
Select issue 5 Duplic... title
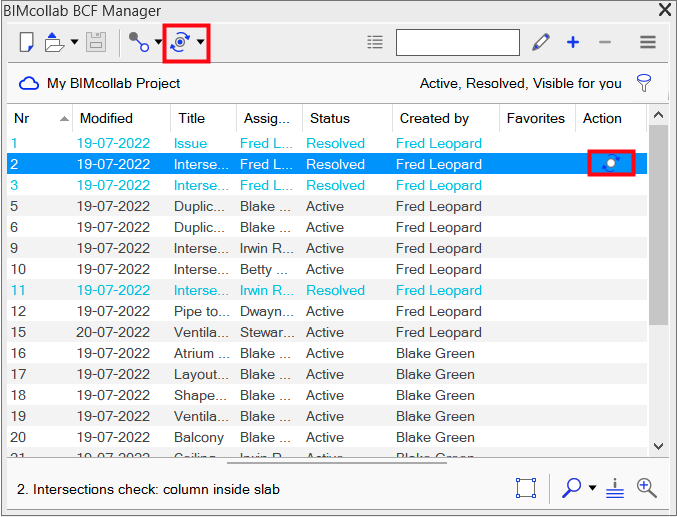tap(199, 206)
